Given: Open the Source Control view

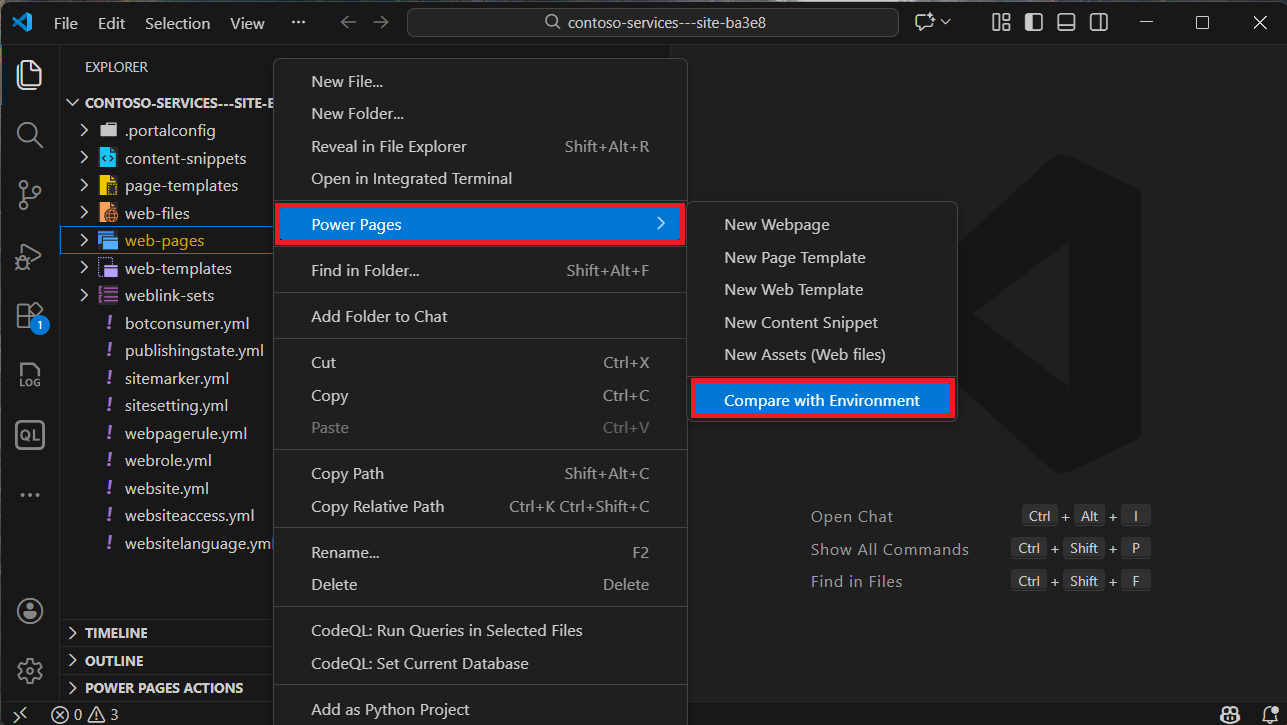Looking at the screenshot, I should click(x=29, y=195).
